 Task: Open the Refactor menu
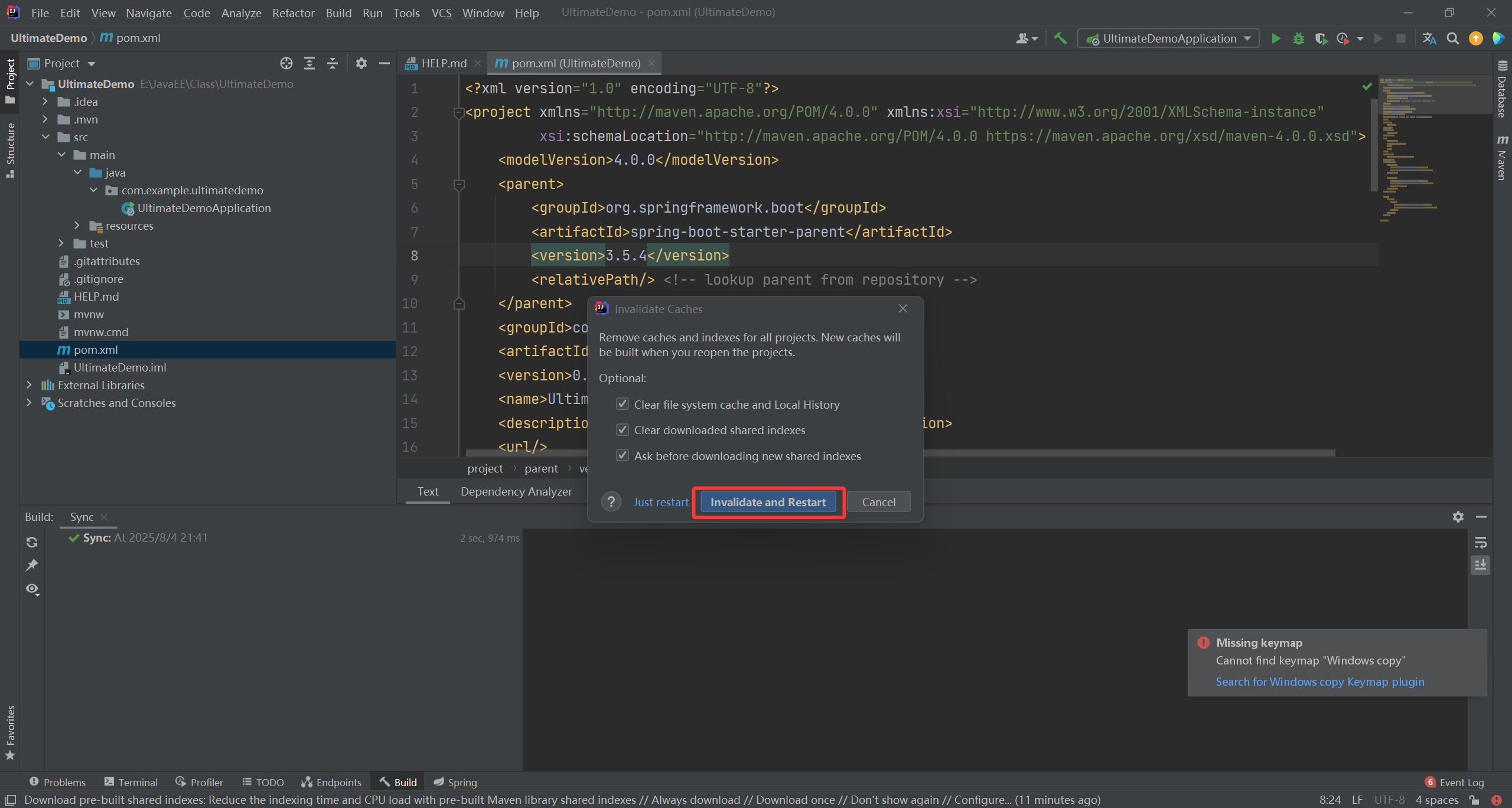coord(293,12)
